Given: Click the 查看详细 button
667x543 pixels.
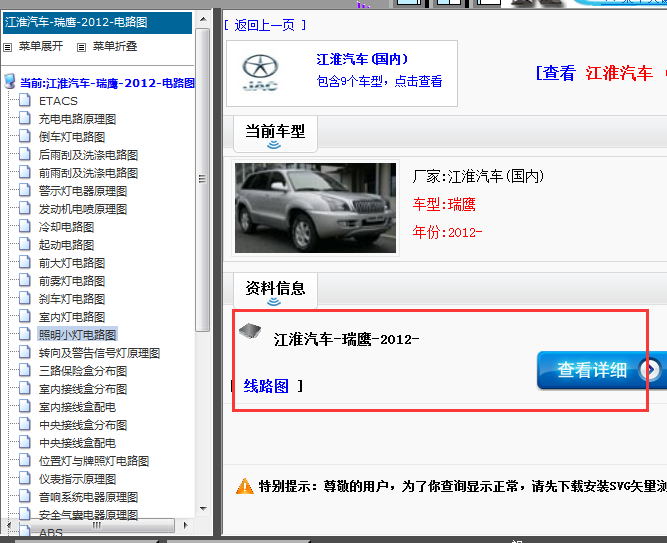Looking at the screenshot, I should (601, 370).
